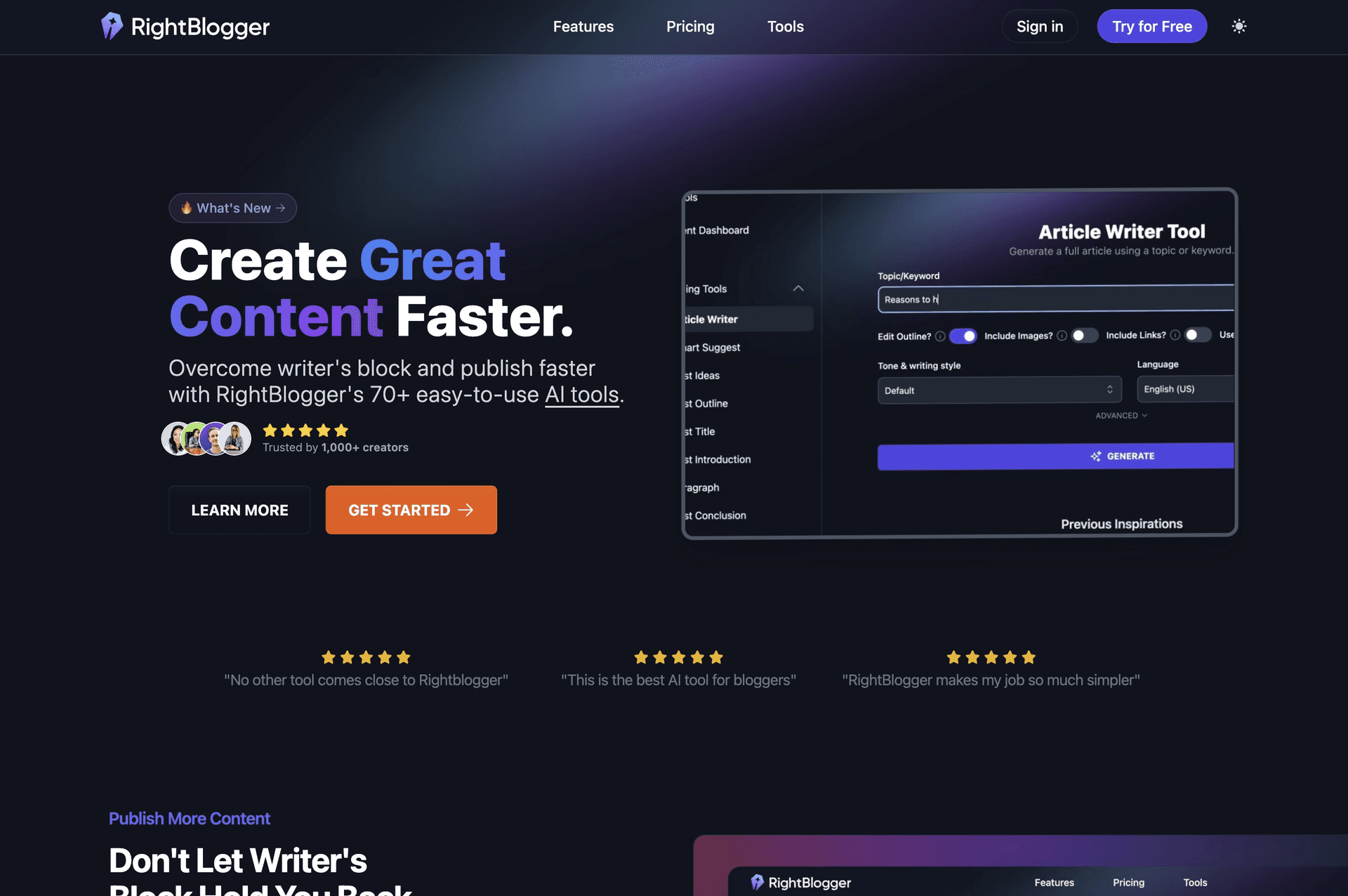The height and width of the screenshot is (896, 1348).
Task: Toggle the Edit Outline switch off
Action: coord(963,336)
